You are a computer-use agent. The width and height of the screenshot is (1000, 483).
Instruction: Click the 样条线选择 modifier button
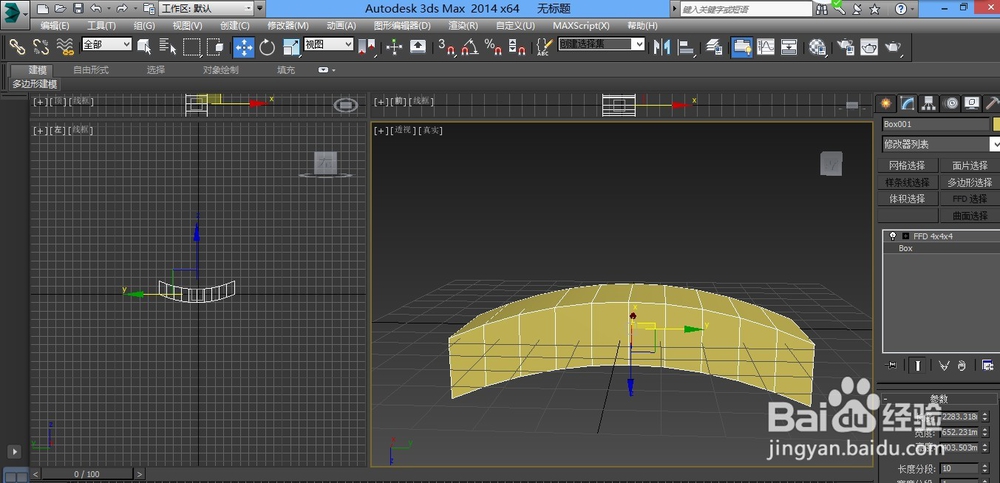tap(907, 182)
